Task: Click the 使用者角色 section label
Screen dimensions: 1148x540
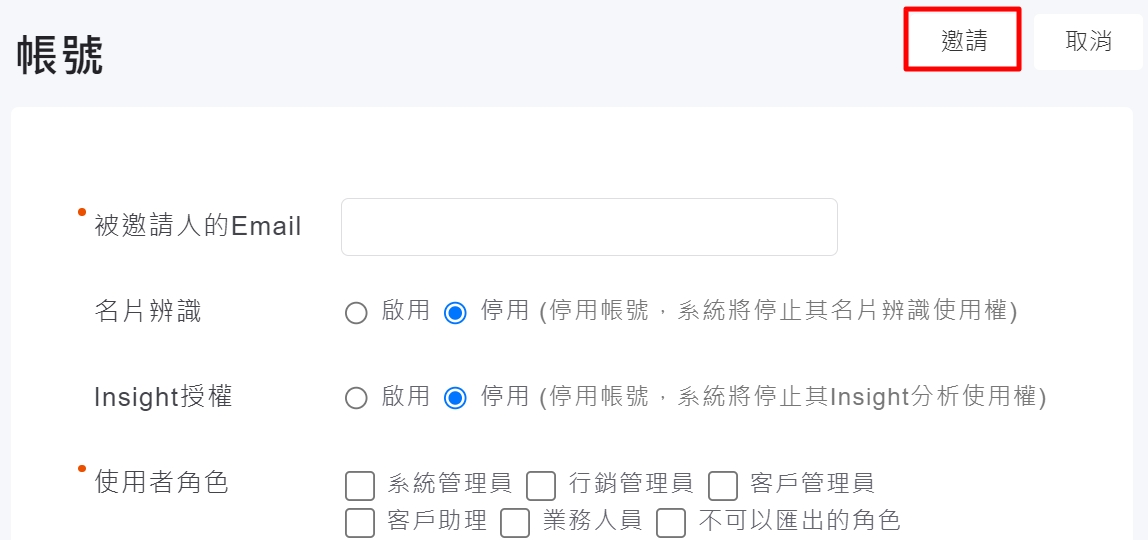Action: click(162, 483)
